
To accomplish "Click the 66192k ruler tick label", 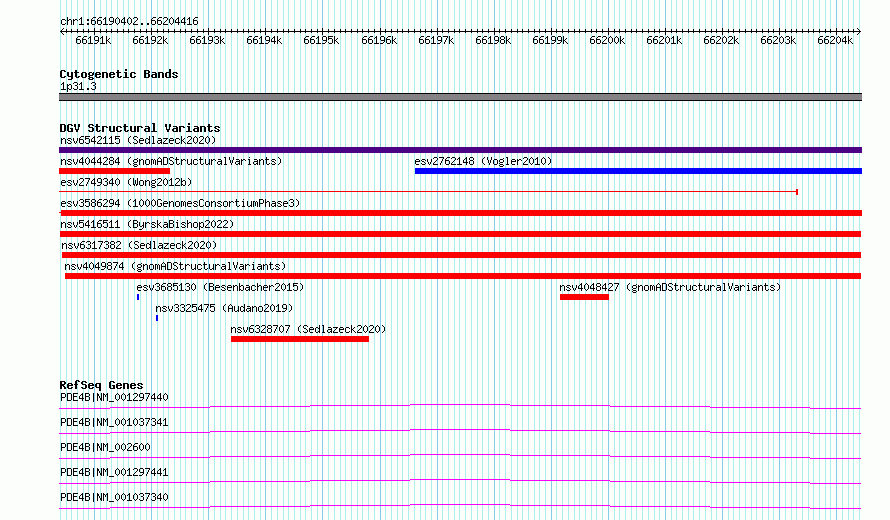I will pos(150,40).
